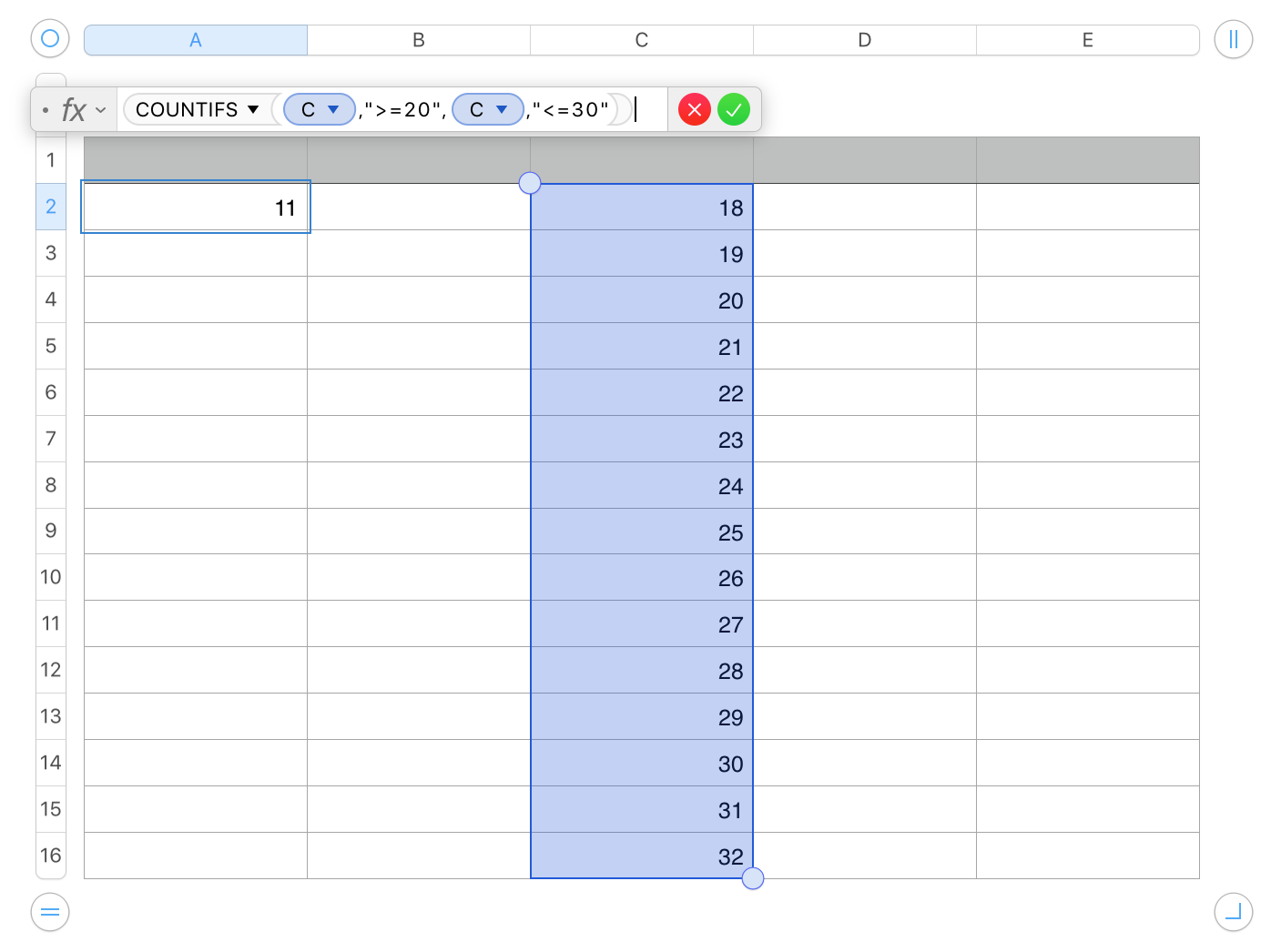The image size is (1271, 952).
Task: Click the table select handle circle at top-left
Action: click(50, 38)
